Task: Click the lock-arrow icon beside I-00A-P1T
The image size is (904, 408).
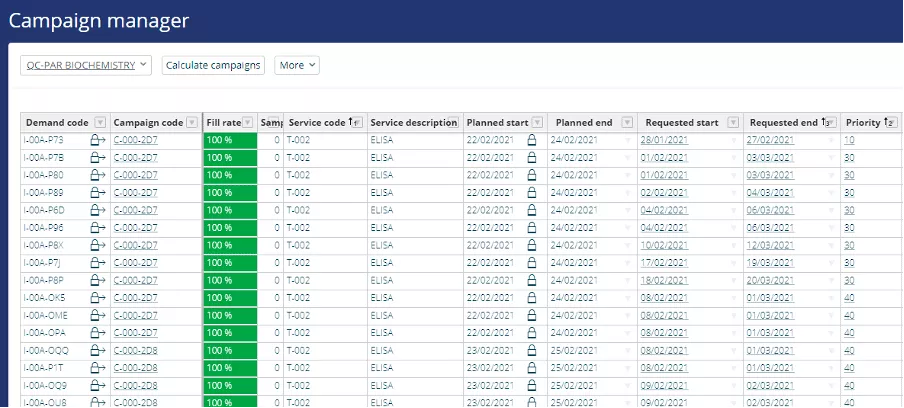Action: (98, 369)
